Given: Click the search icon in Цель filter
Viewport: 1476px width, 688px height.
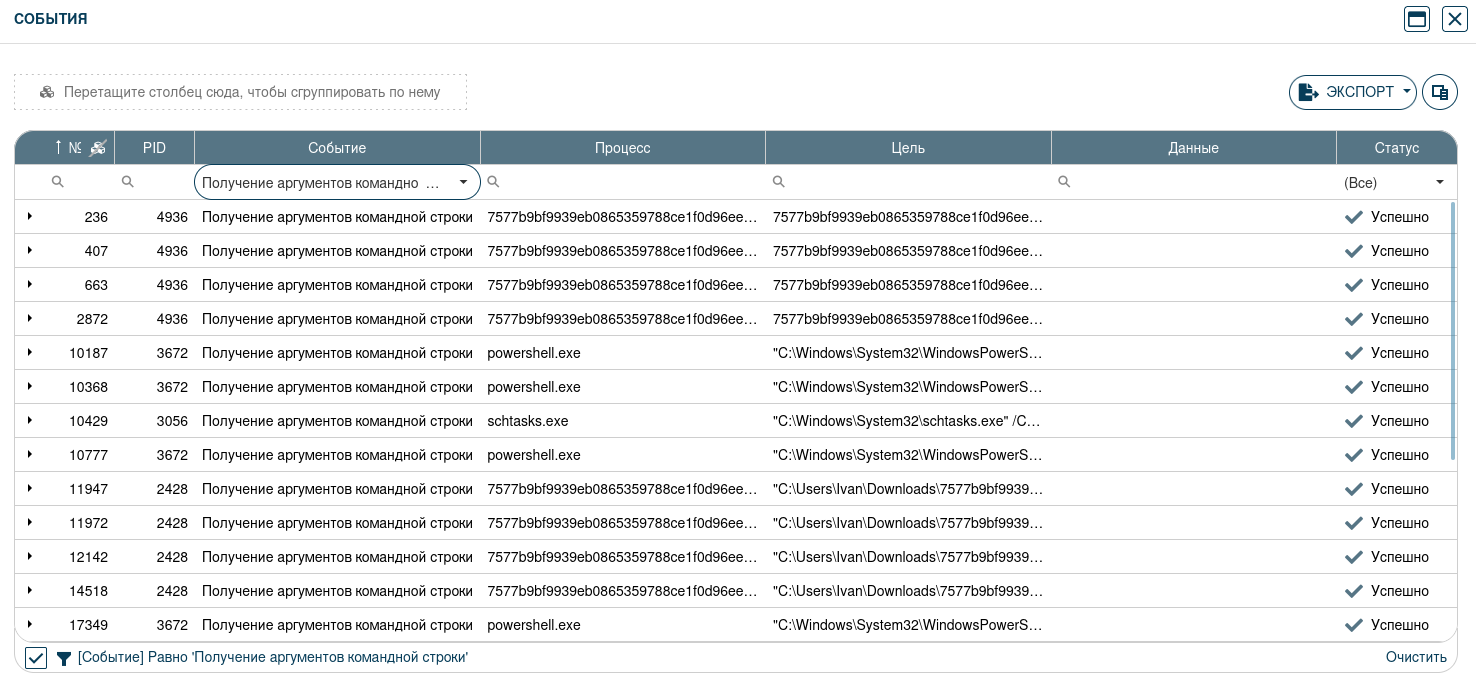Looking at the screenshot, I should tap(779, 182).
